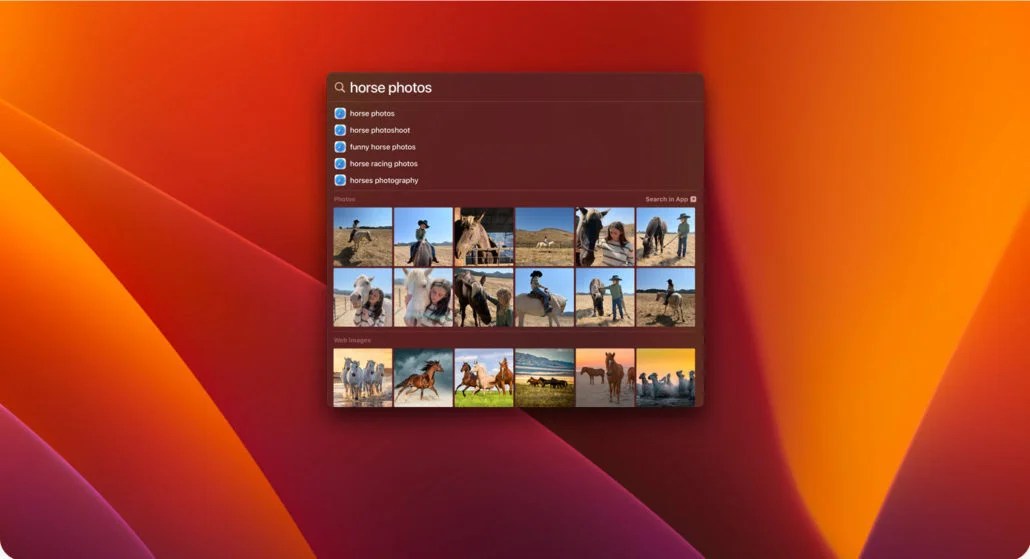Click the search field containing "horse photos"

pyautogui.click(x=515, y=87)
